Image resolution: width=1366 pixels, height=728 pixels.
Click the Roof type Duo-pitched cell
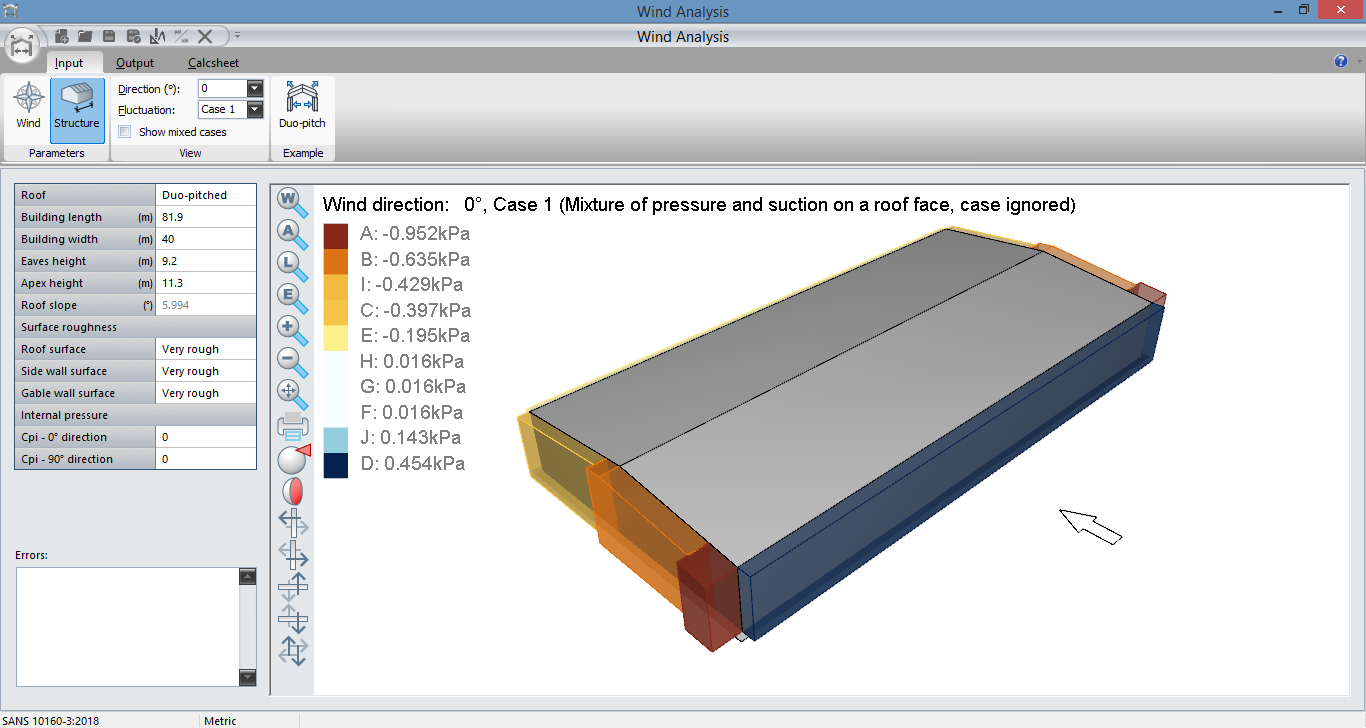[206, 195]
